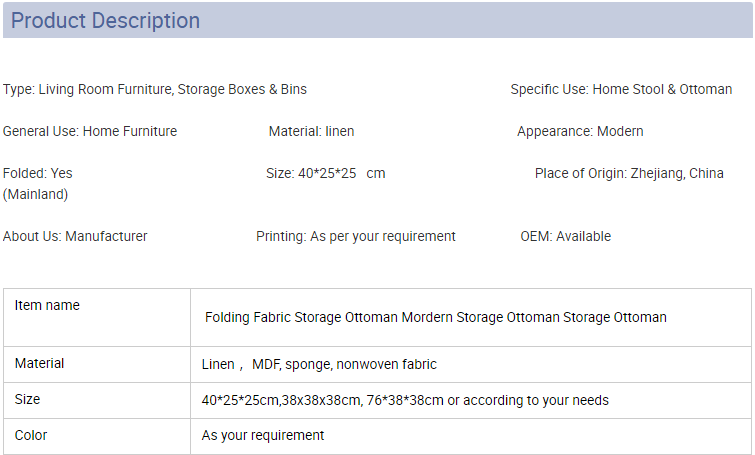Click the As your requirement color cell
755x455 pixels.
471,436
